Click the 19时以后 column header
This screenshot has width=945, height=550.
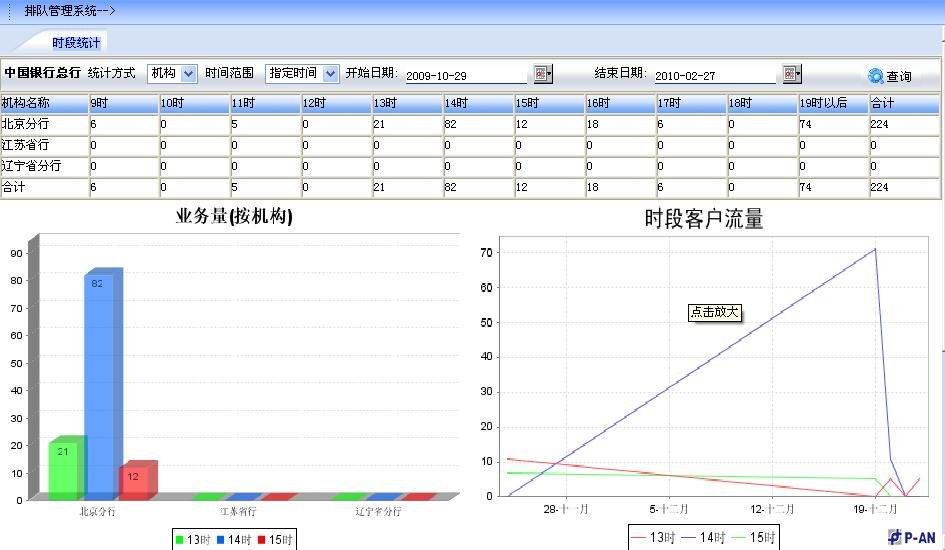(834, 103)
